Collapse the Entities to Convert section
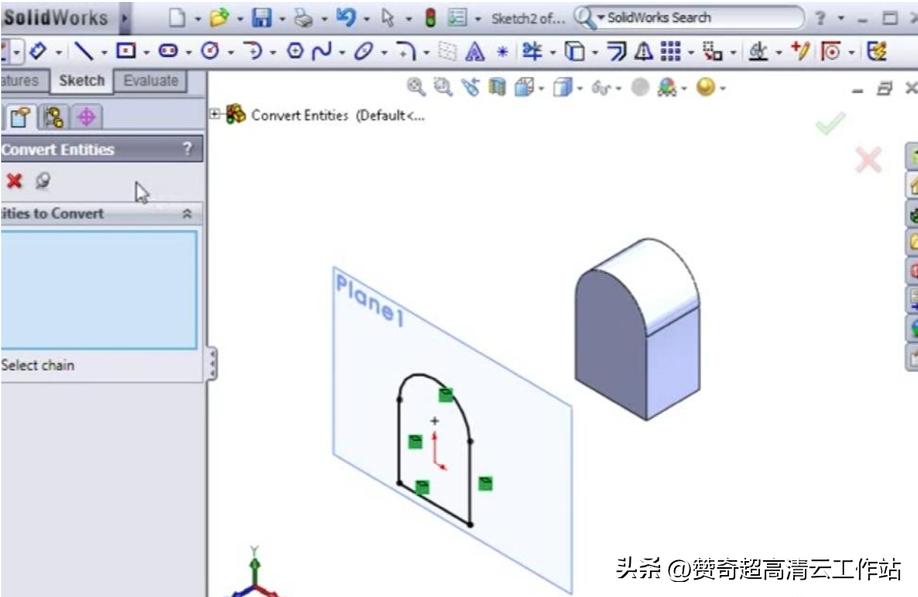This screenshot has height=597, width=918. [x=187, y=214]
